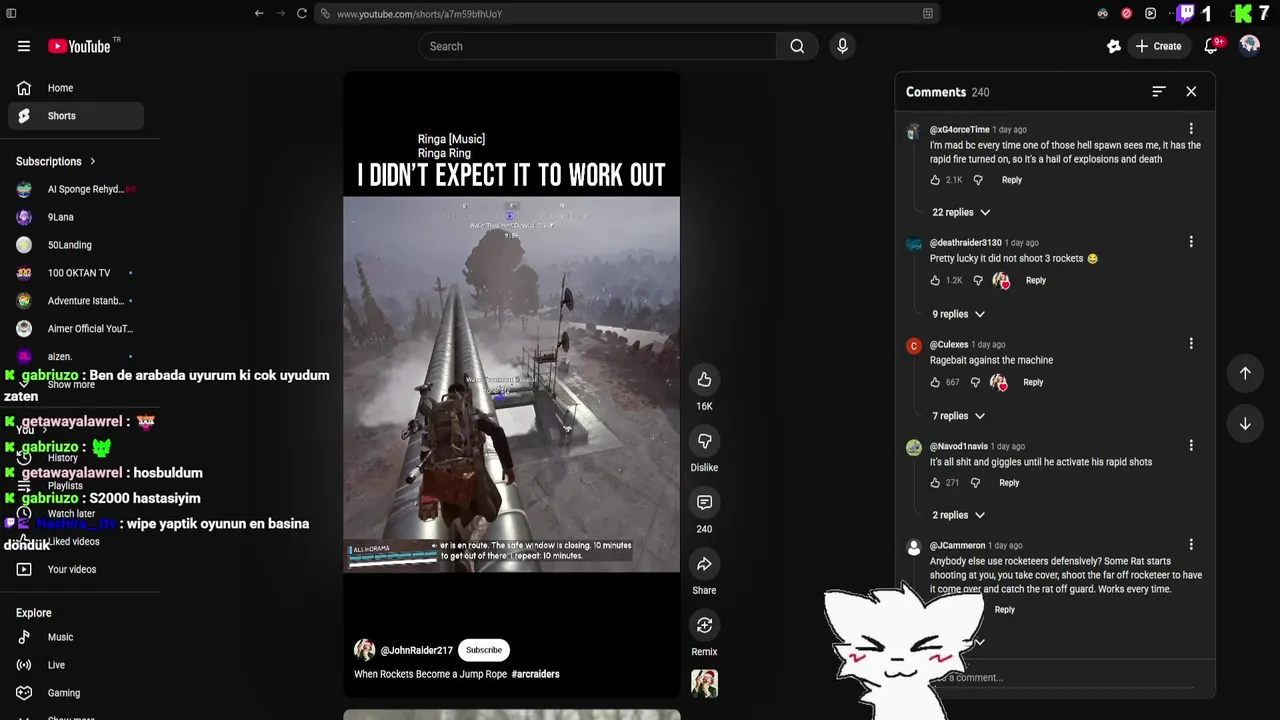Toggle the browser sidebar panel
This screenshot has height=720, width=1280.
pos(12,14)
